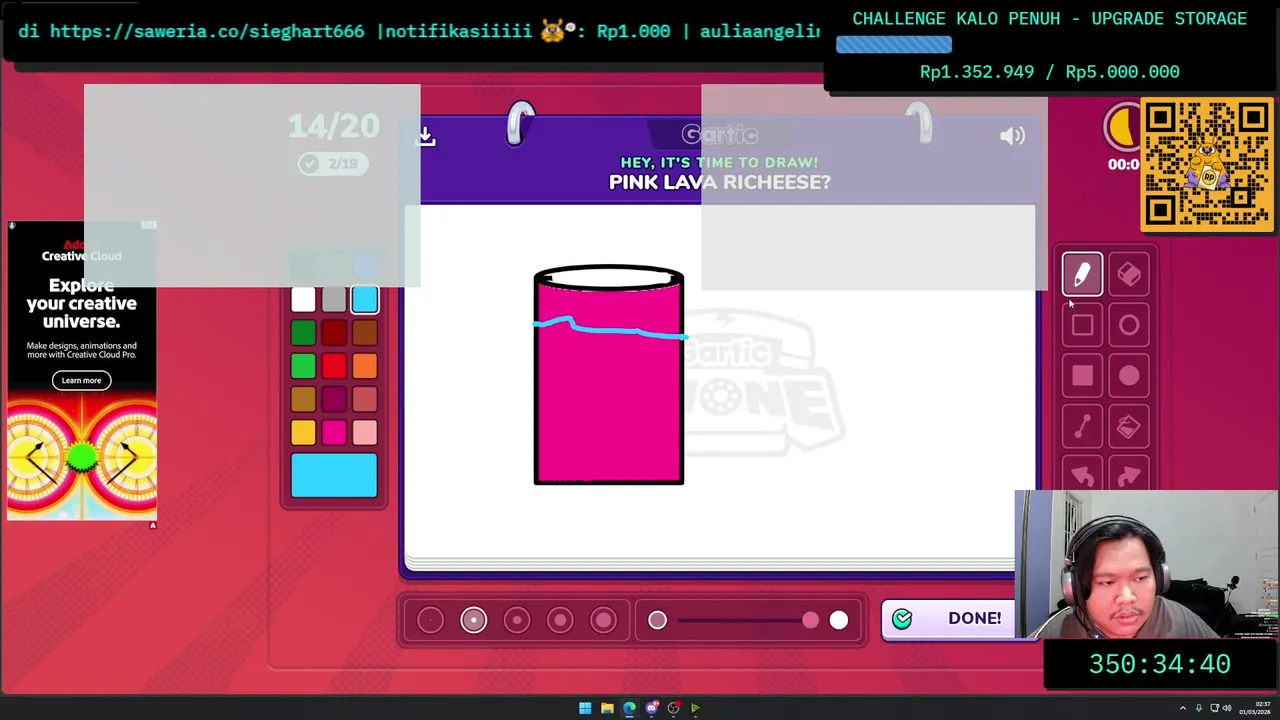
Task: Choose the hollow rectangle shape tool
Action: click(x=1082, y=325)
